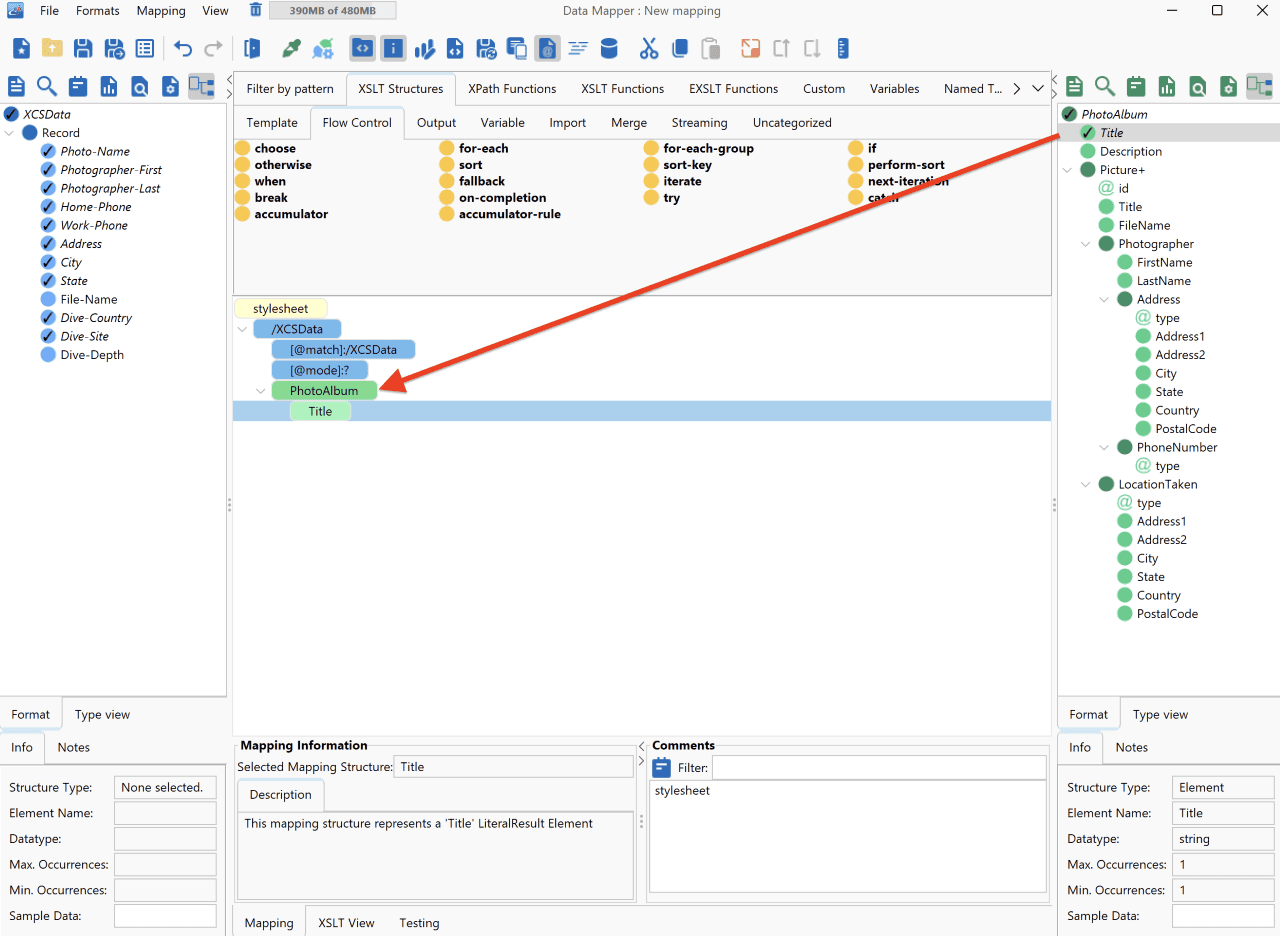Click the filter icon in Comments panel

tap(662, 768)
